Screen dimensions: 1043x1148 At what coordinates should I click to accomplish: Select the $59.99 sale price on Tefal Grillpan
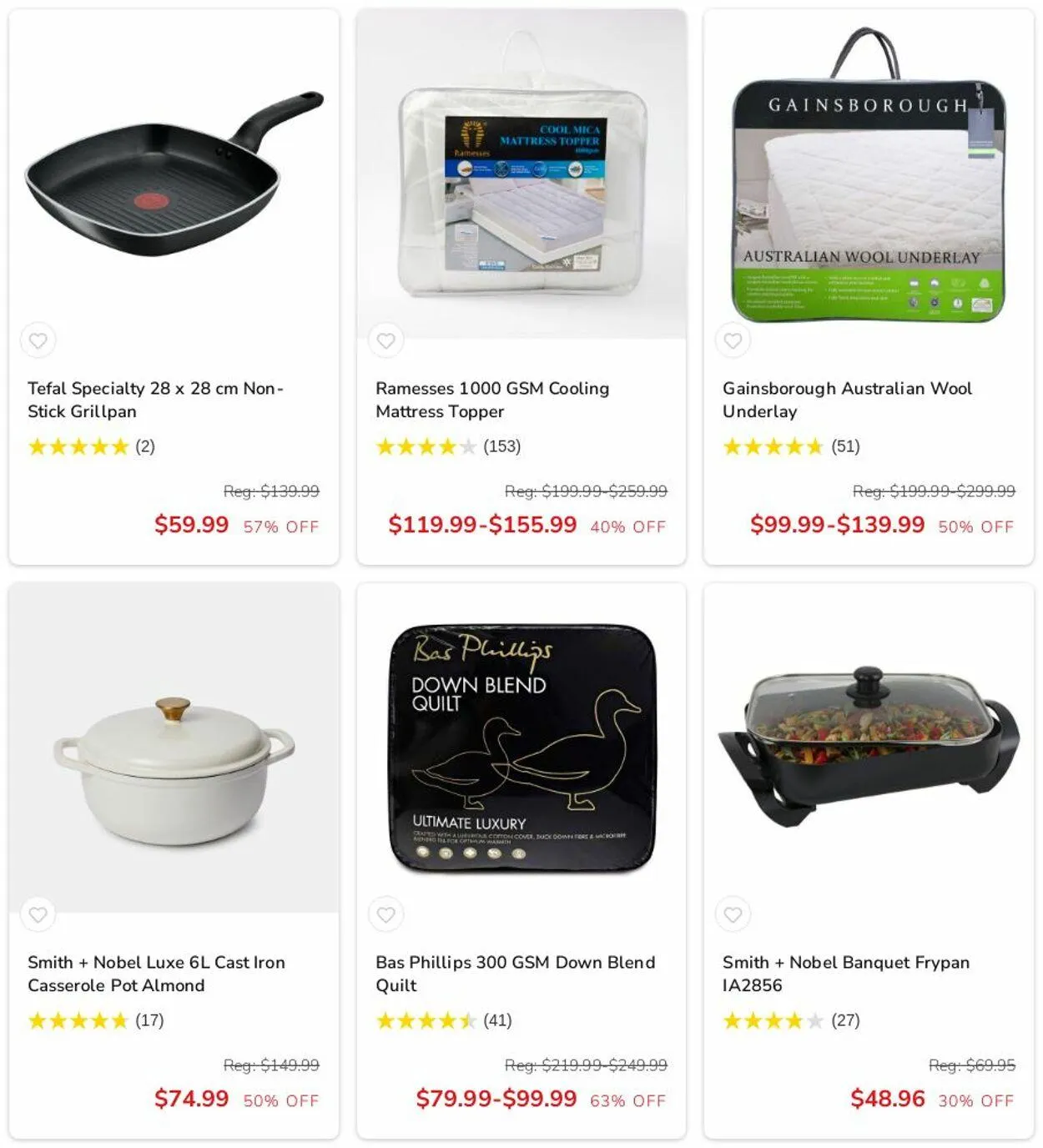pos(191,524)
